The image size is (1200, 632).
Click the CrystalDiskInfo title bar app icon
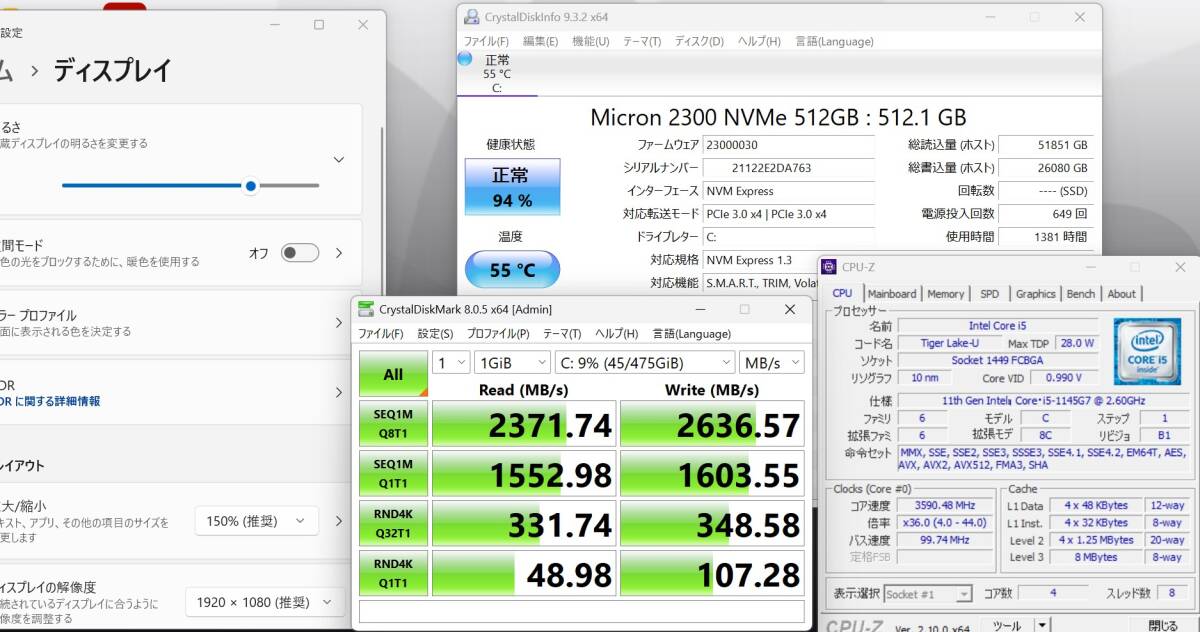[x=472, y=16]
